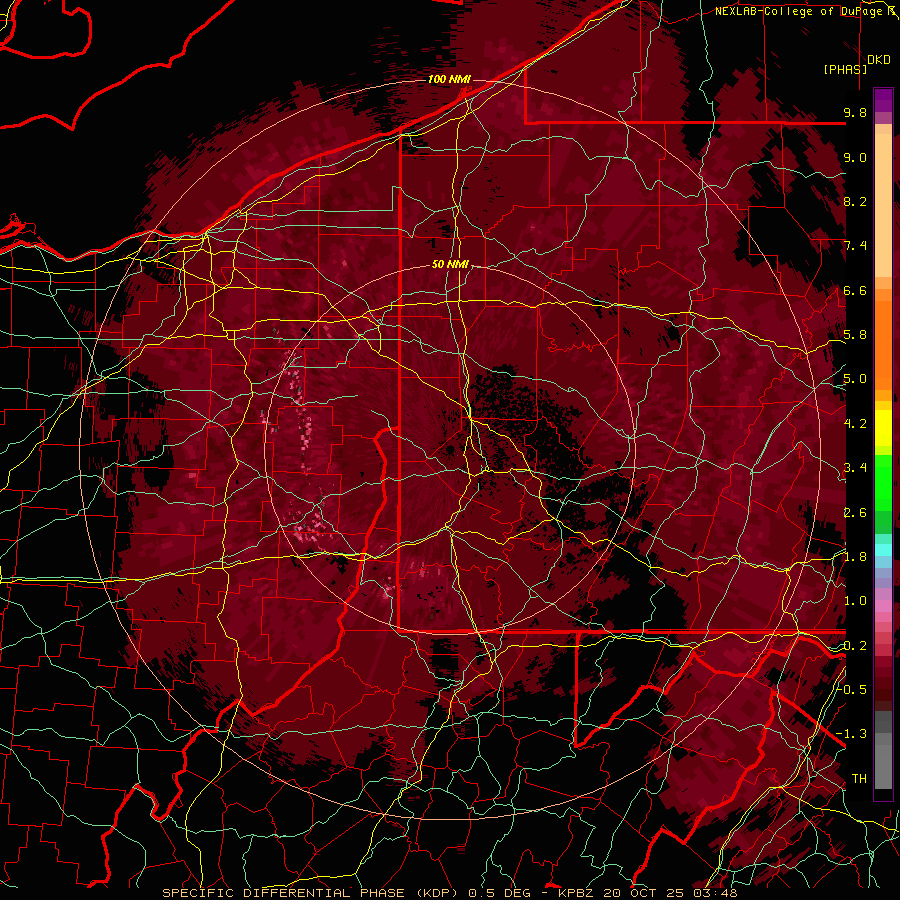The height and width of the screenshot is (900, 900).
Task: Click the -0.5 legend value
Action: [852, 690]
